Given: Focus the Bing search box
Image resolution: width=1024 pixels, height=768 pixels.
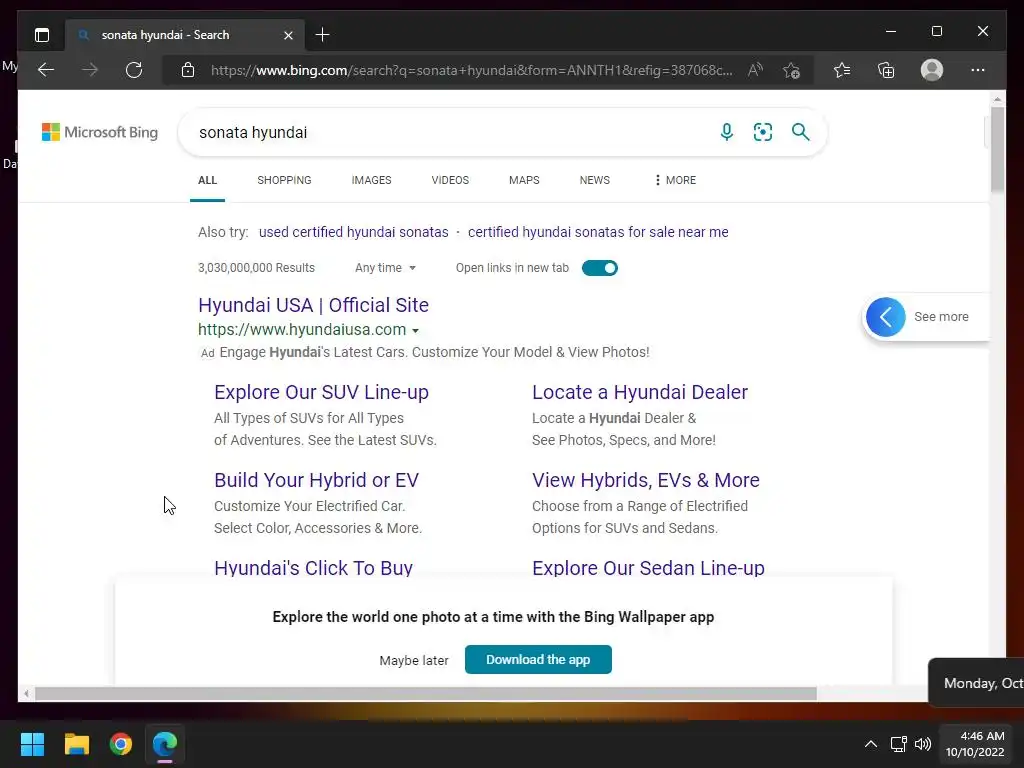Looking at the screenshot, I should pos(451,133).
